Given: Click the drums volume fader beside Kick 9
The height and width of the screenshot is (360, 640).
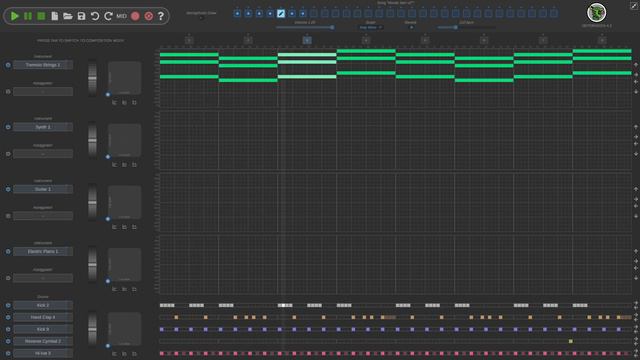Looking at the screenshot, I should 93,329.
